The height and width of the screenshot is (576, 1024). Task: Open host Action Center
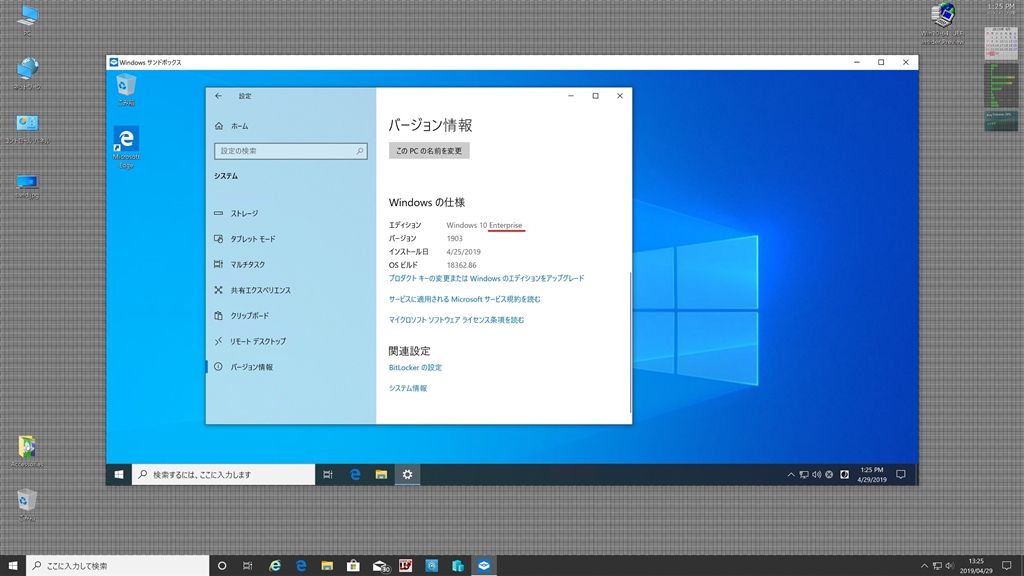tap(1006, 566)
